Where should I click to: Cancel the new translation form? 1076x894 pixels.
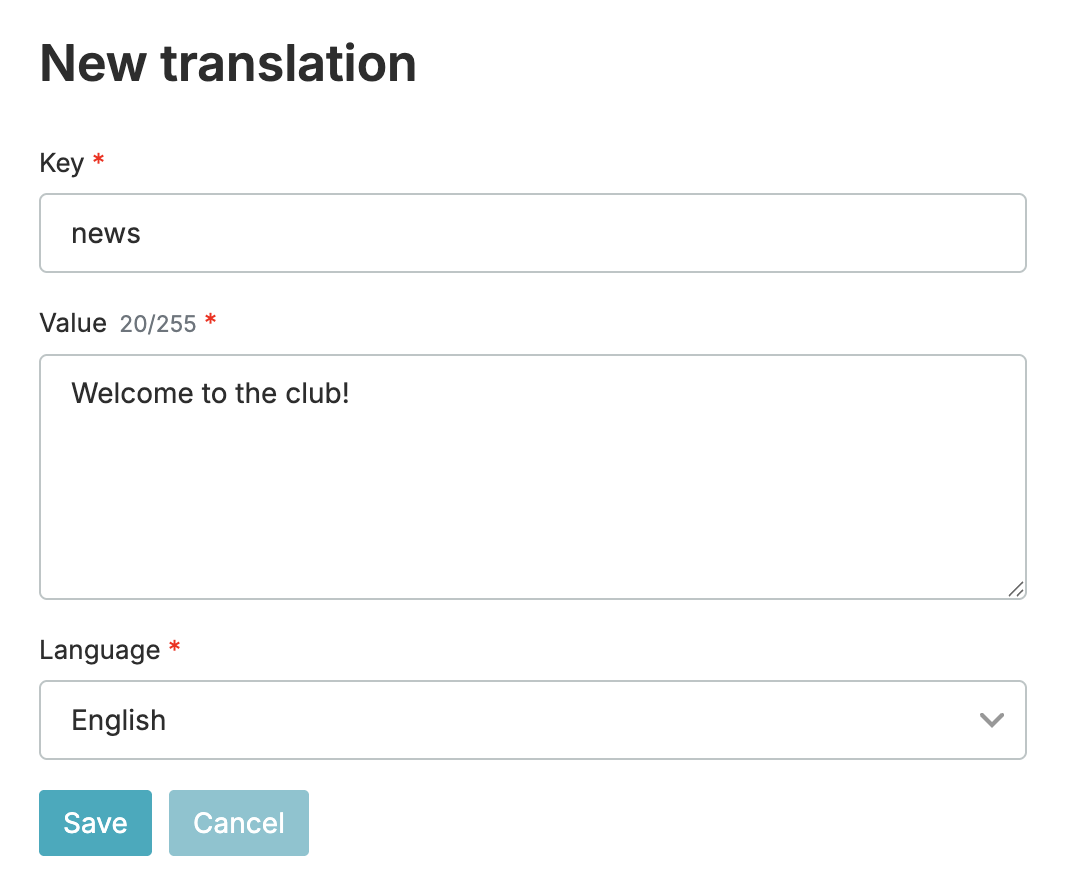pyautogui.click(x=238, y=823)
